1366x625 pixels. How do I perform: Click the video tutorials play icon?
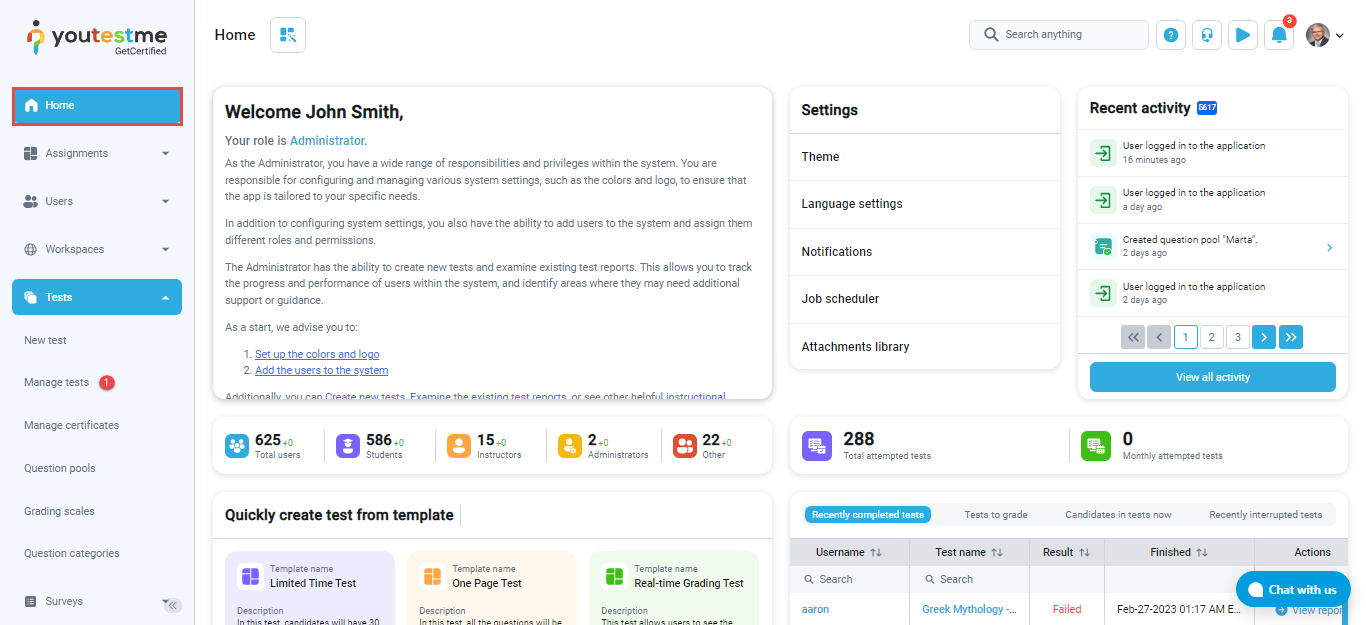click(x=1243, y=35)
